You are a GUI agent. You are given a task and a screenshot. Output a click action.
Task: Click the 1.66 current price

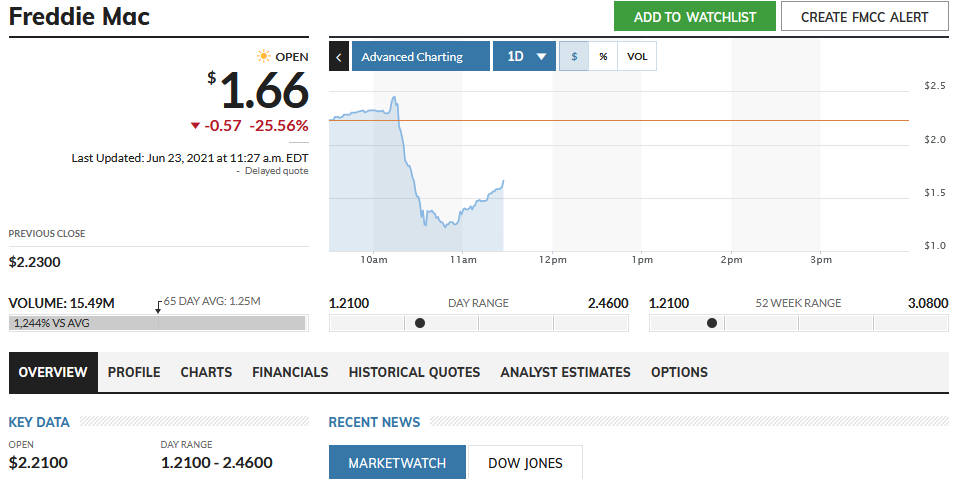click(264, 91)
